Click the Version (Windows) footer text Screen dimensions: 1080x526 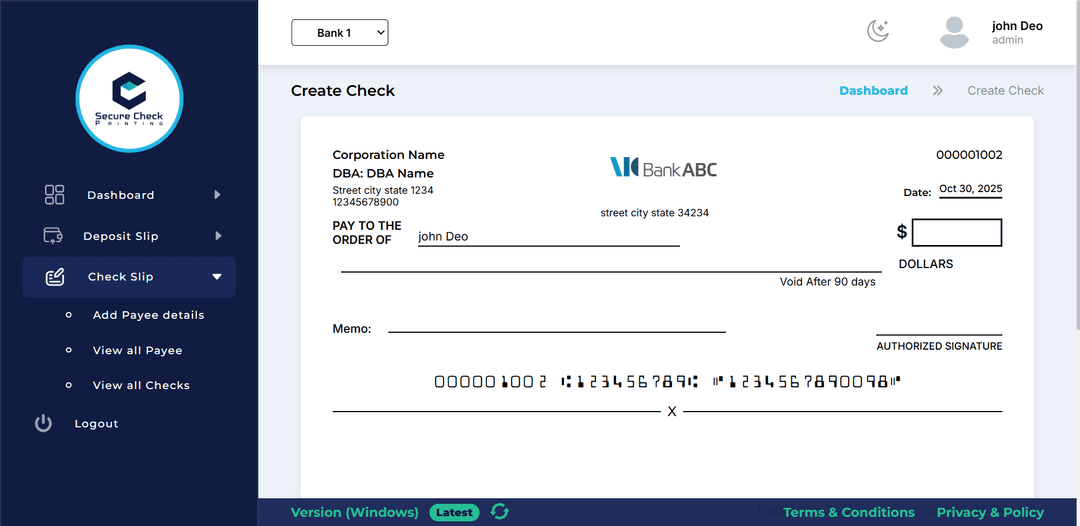(355, 512)
